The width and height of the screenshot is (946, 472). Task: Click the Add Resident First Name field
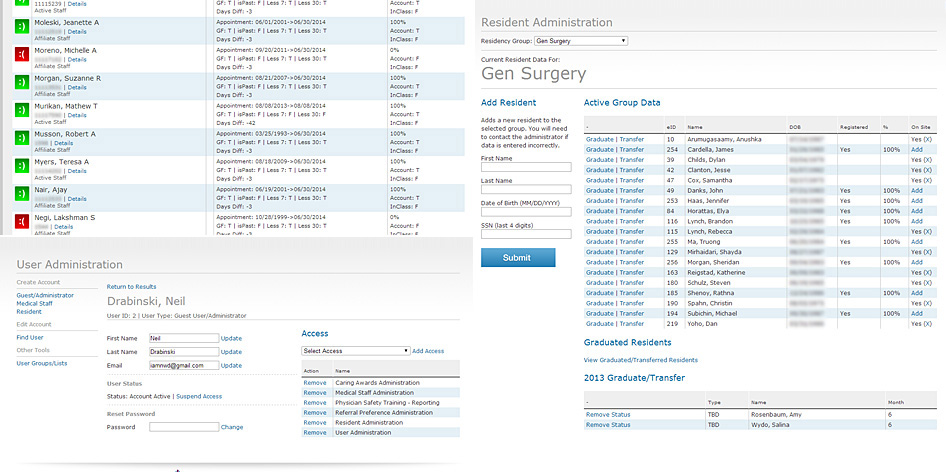526,167
